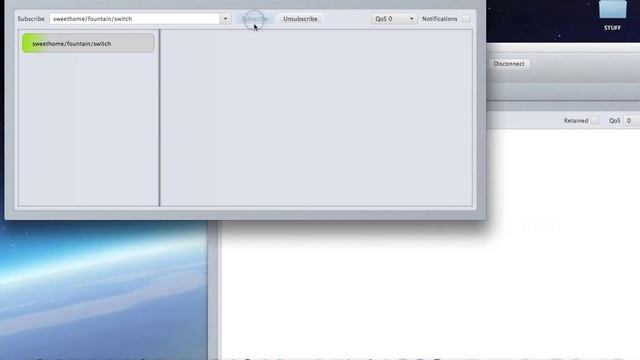Image resolution: width=640 pixels, height=360 pixels.
Task: Open the topic history dropdown arrow
Action: point(225,19)
